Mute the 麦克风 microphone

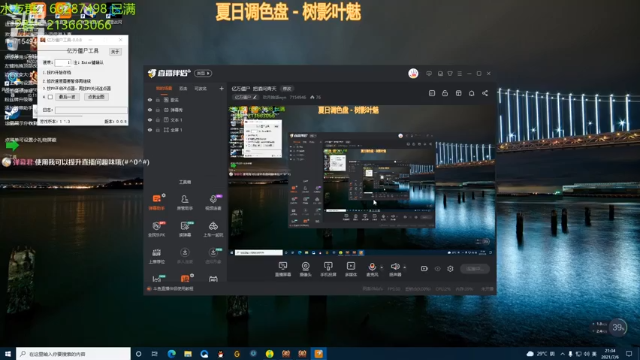372,269
